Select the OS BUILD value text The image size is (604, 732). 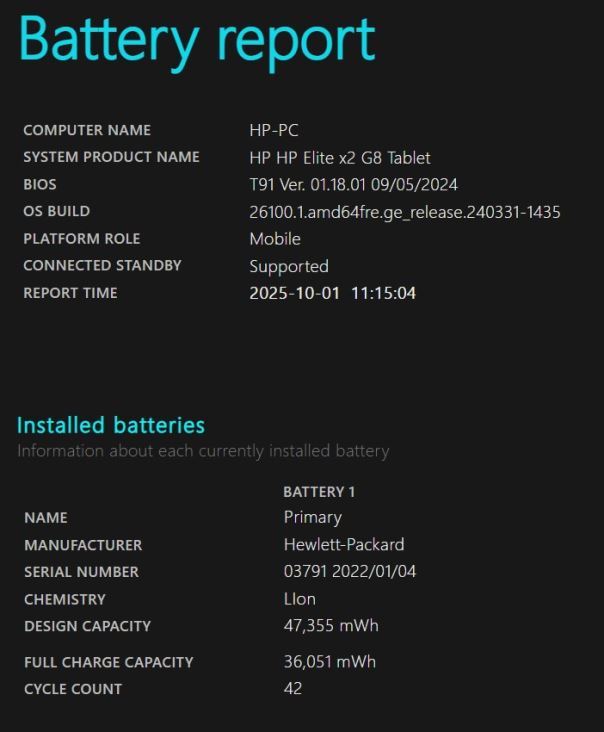click(x=404, y=212)
